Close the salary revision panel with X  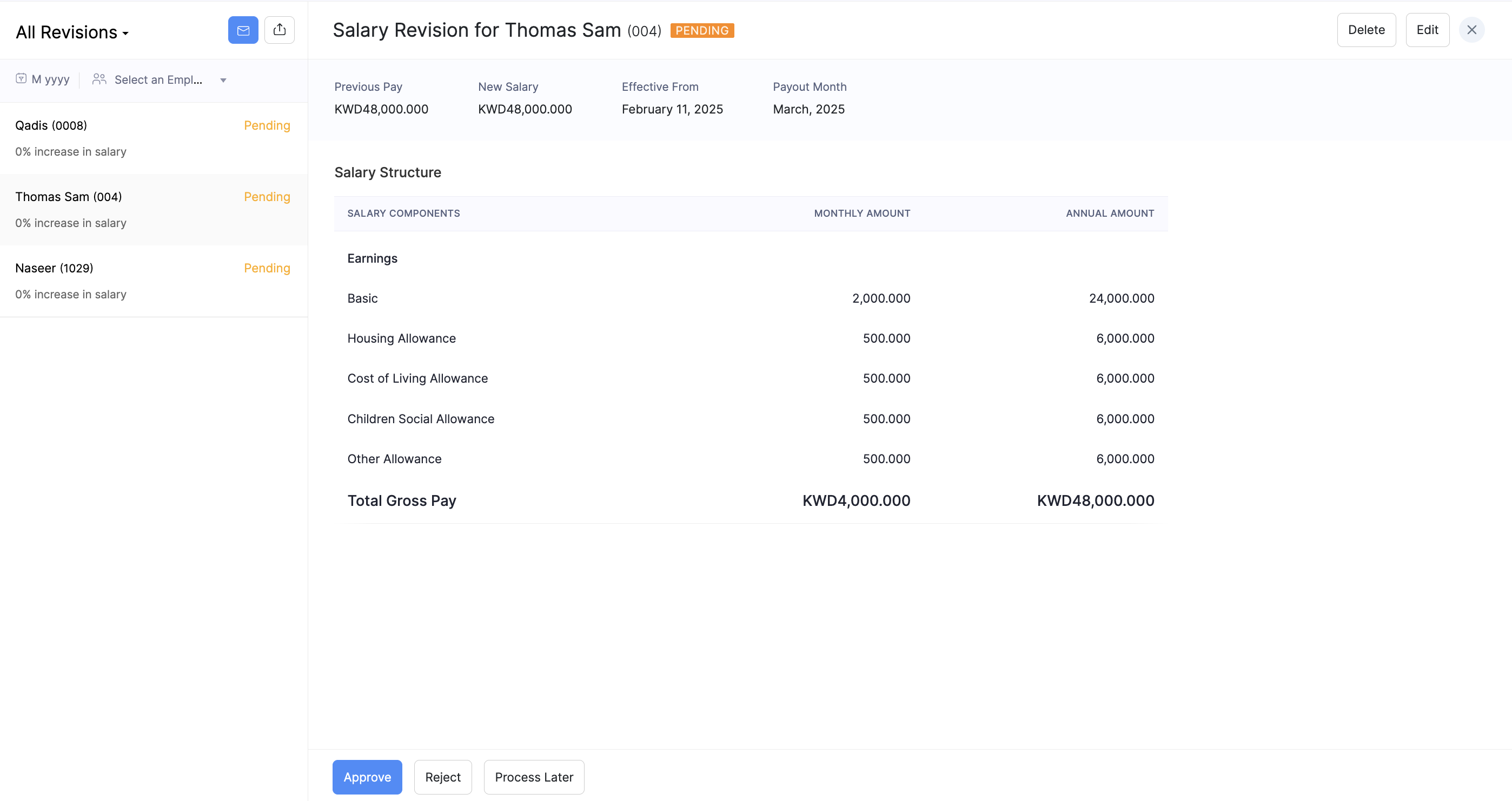pos(1471,30)
